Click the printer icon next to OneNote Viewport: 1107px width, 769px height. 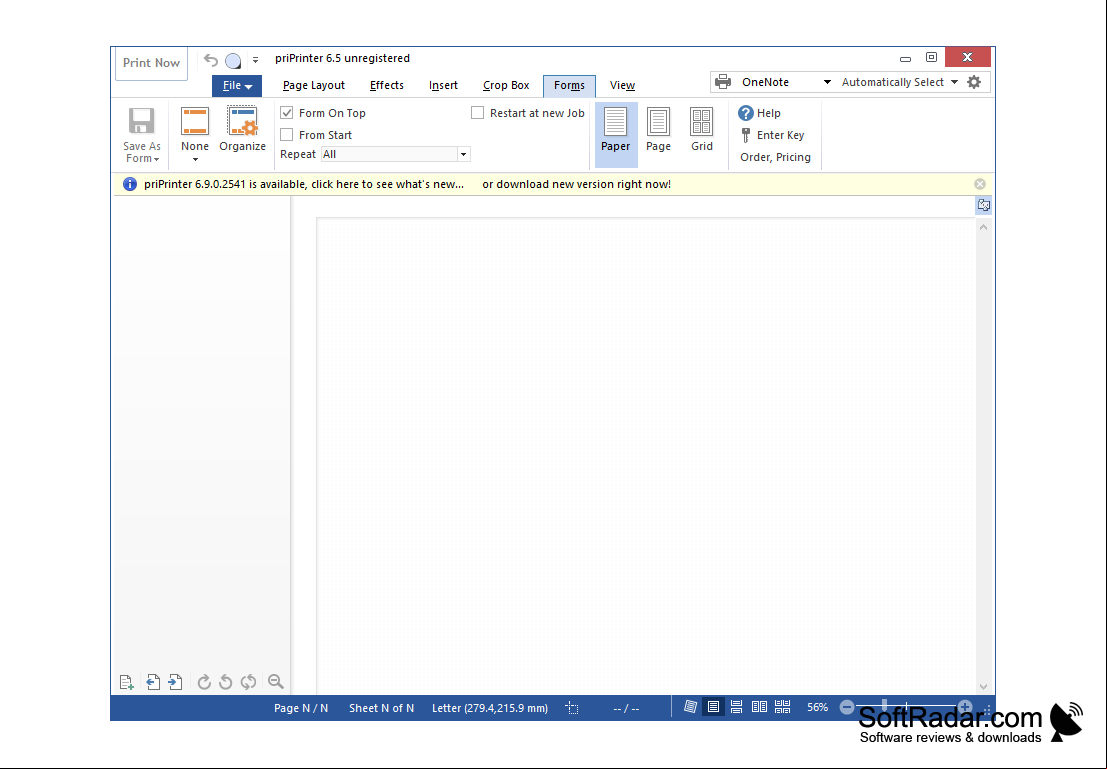[x=723, y=82]
